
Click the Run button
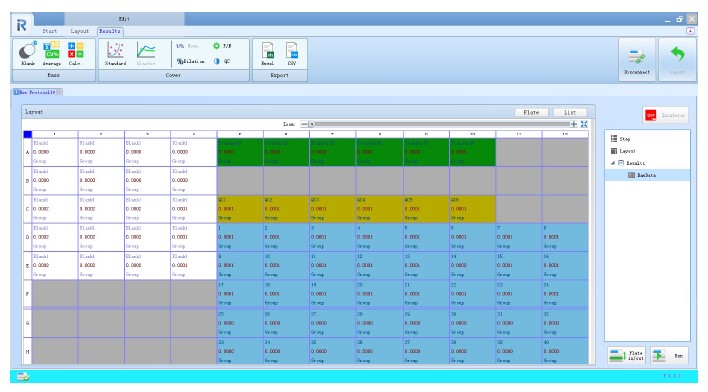pos(669,355)
